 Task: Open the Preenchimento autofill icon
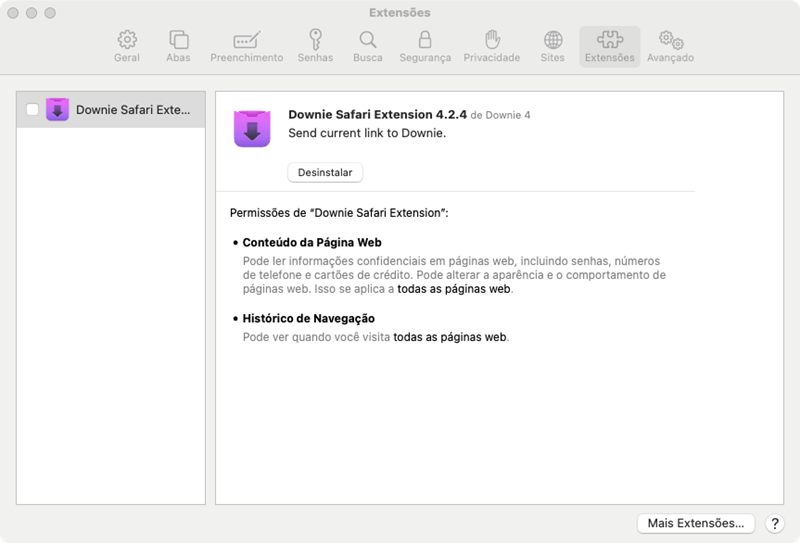246,40
